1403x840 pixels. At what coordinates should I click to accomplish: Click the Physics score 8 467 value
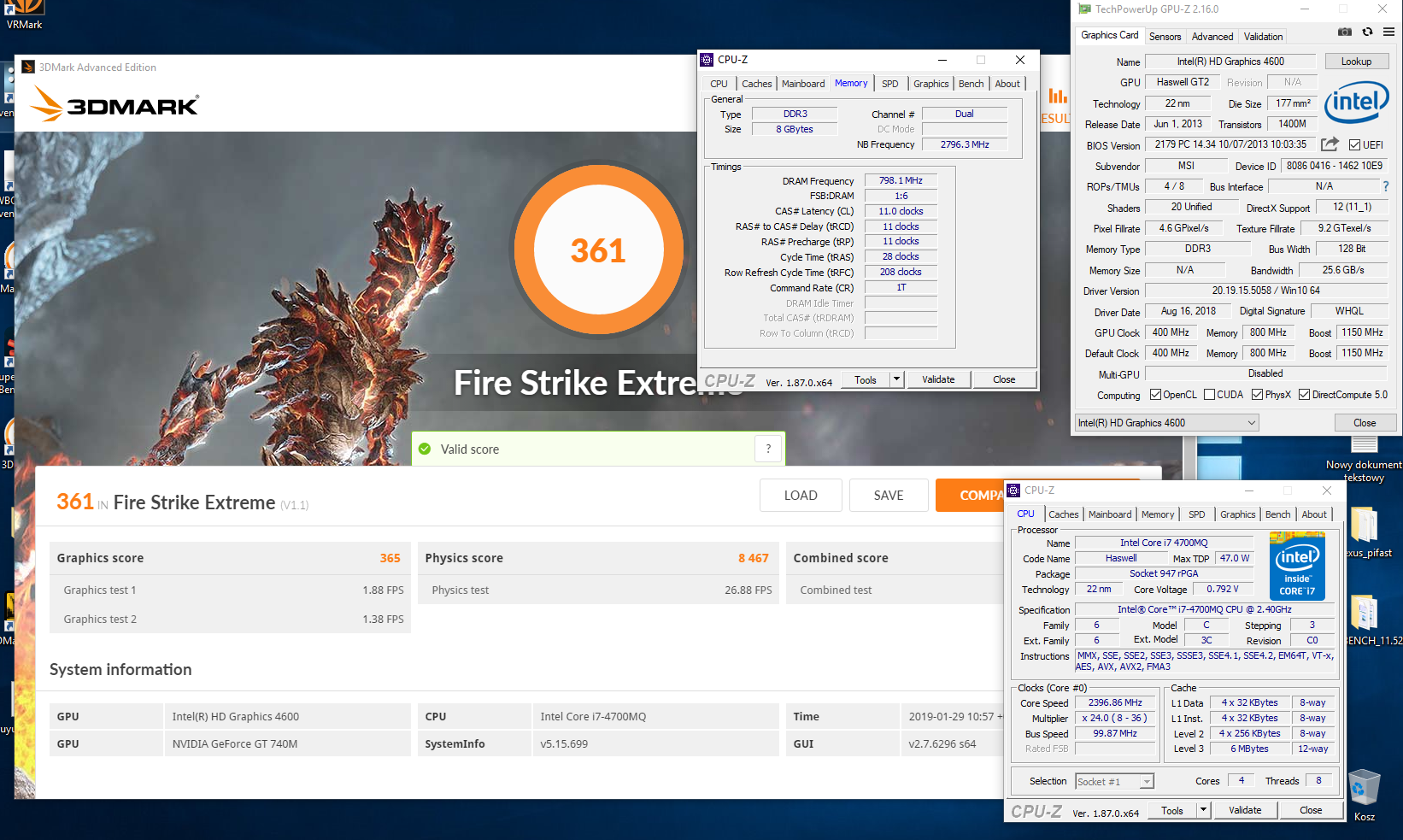[x=754, y=558]
